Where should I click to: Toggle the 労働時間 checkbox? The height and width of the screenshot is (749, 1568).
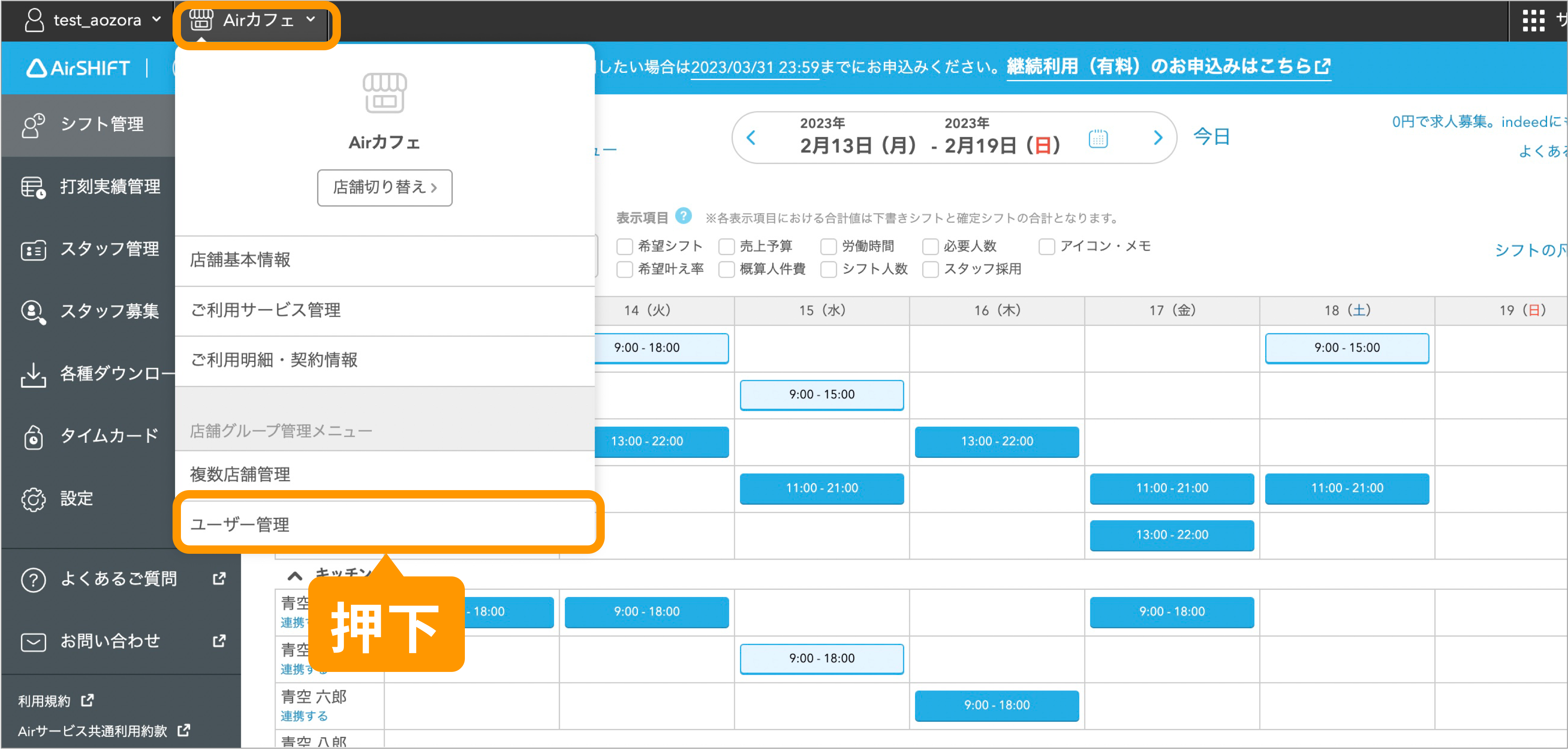(x=828, y=247)
